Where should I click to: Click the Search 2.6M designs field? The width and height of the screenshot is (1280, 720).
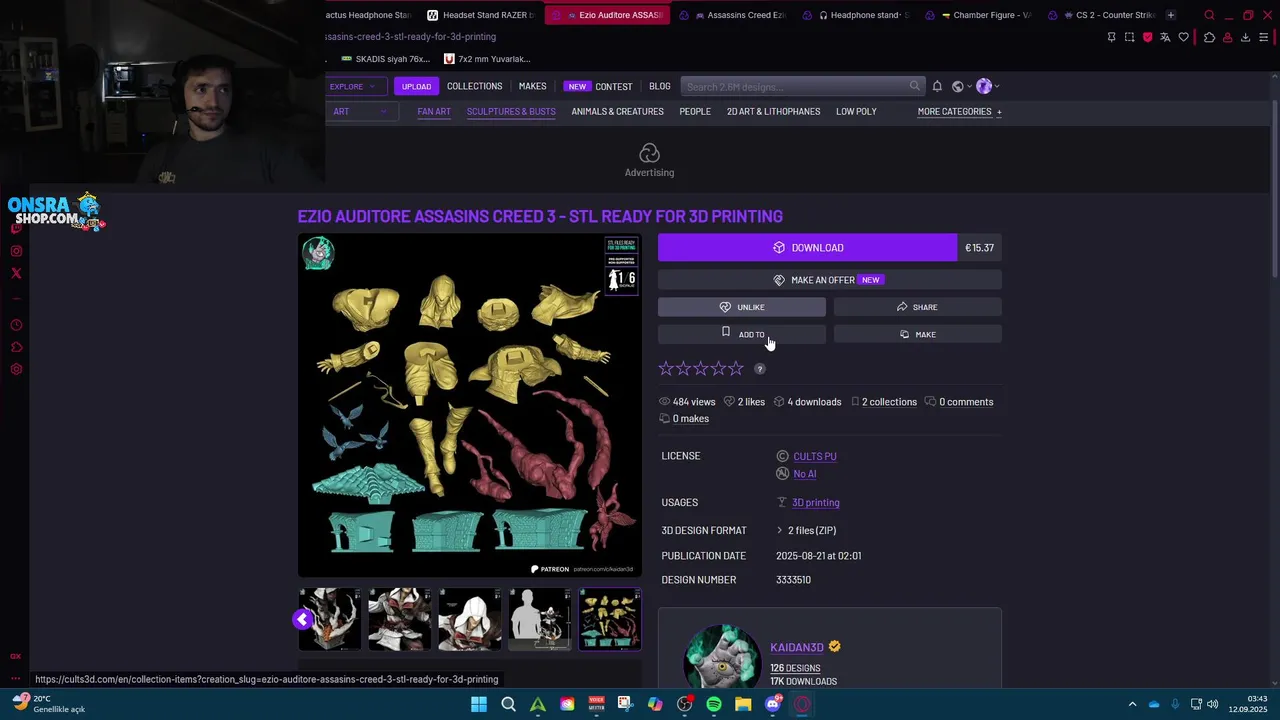click(796, 86)
